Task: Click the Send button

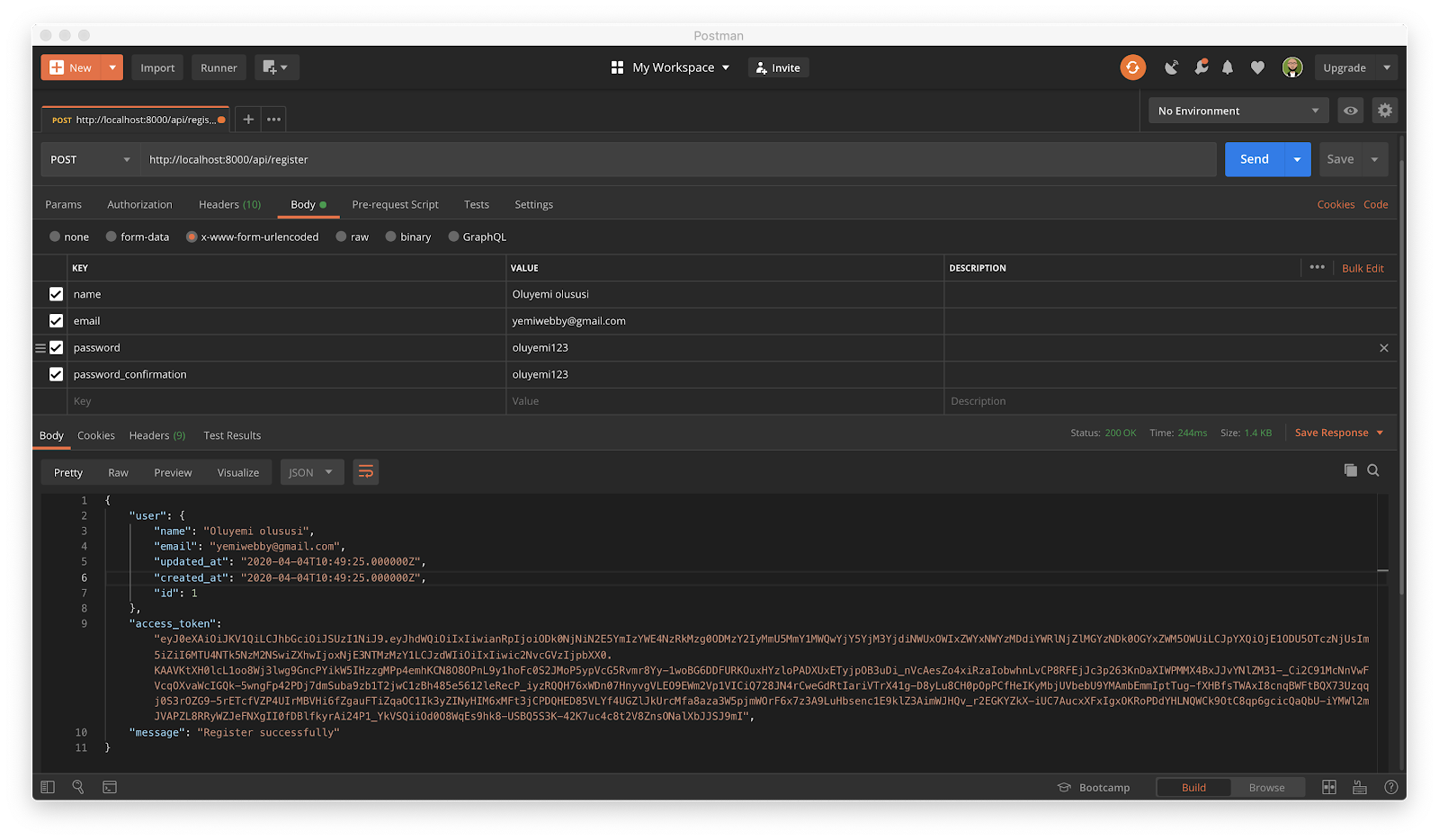Action: click(1255, 159)
